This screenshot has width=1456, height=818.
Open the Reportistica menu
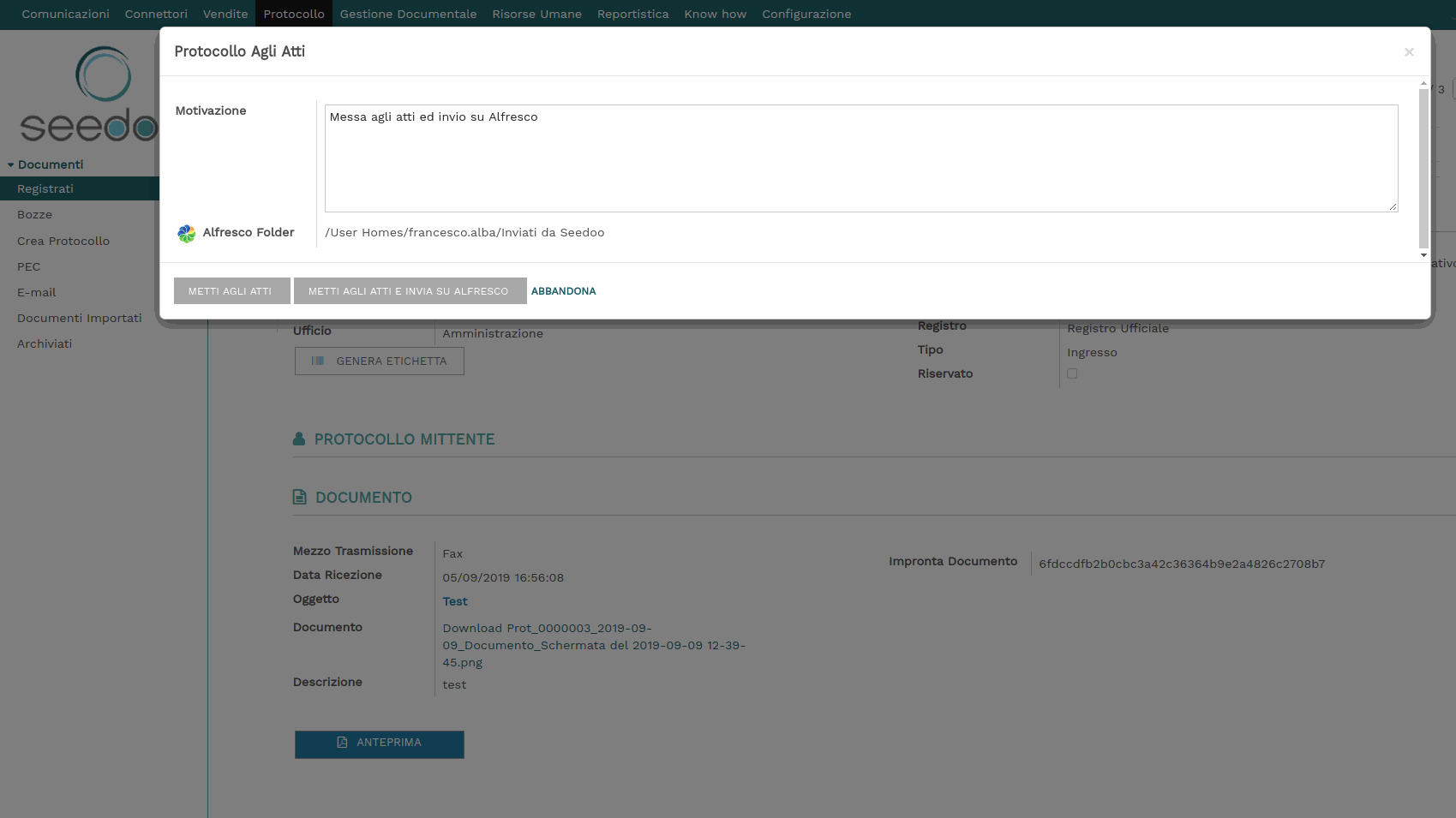[x=633, y=14]
